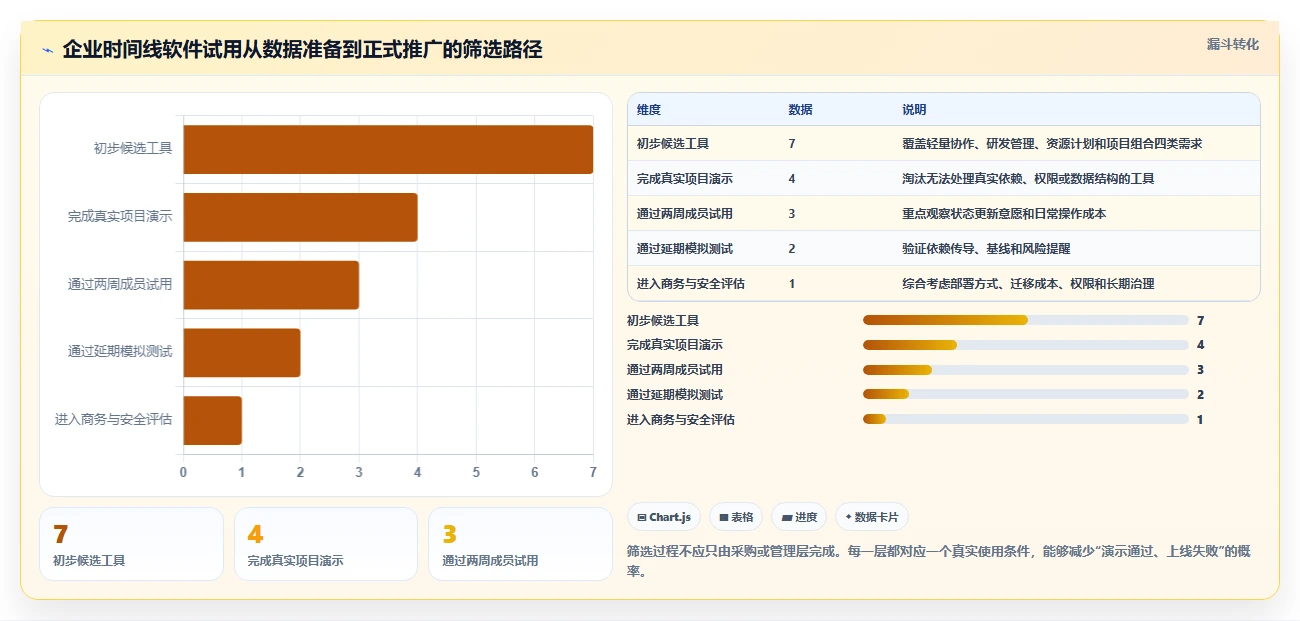Click the 通过延期模拟测试 progress bar
The height and width of the screenshot is (621, 1300).
coord(1025,395)
